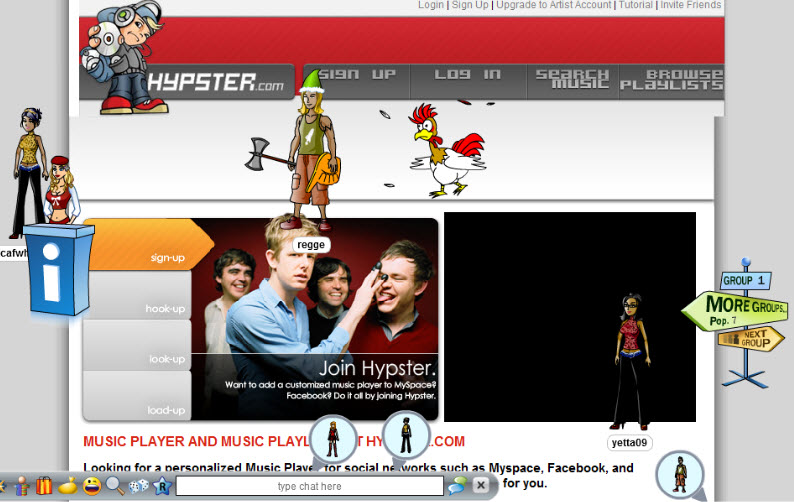Click the dark-haired avatar in gold top

click(x=29, y=172)
